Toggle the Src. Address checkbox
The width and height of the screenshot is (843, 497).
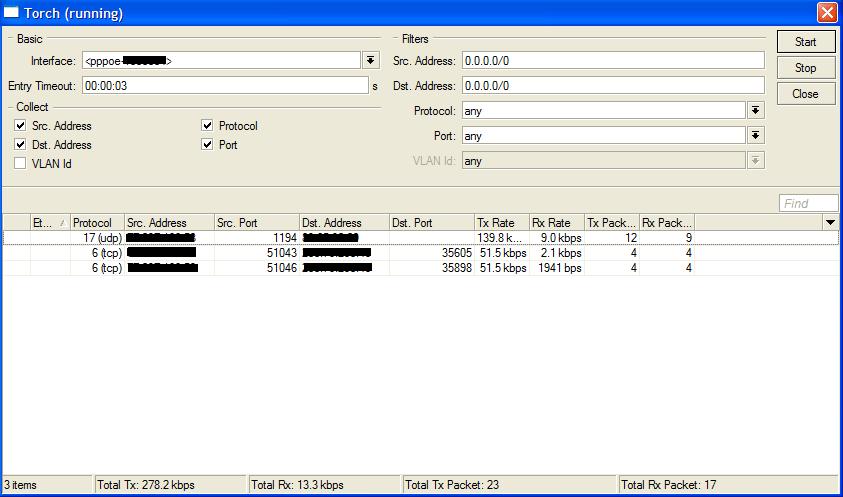point(20,125)
